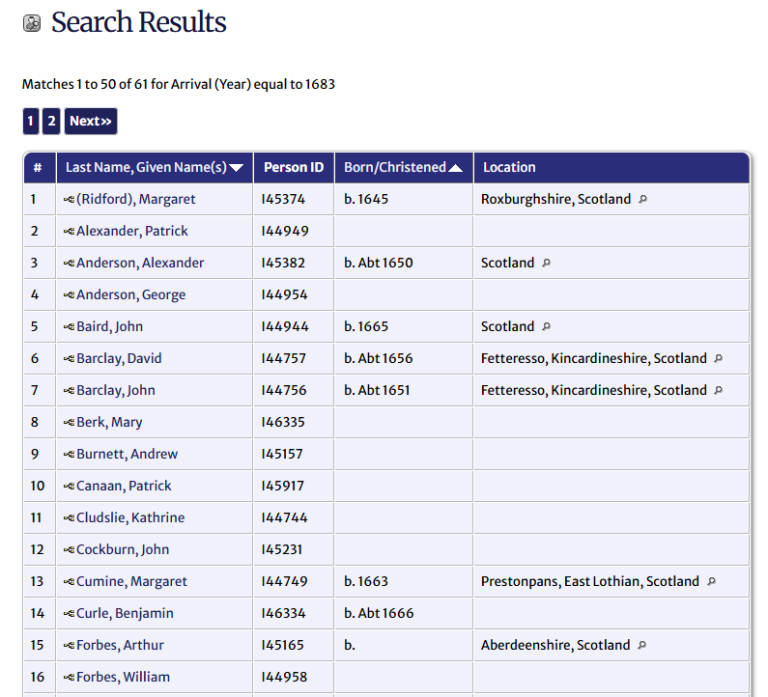The height and width of the screenshot is (697, 768).
Task: Click the Next» pagination button
Action: click(91, 121)
